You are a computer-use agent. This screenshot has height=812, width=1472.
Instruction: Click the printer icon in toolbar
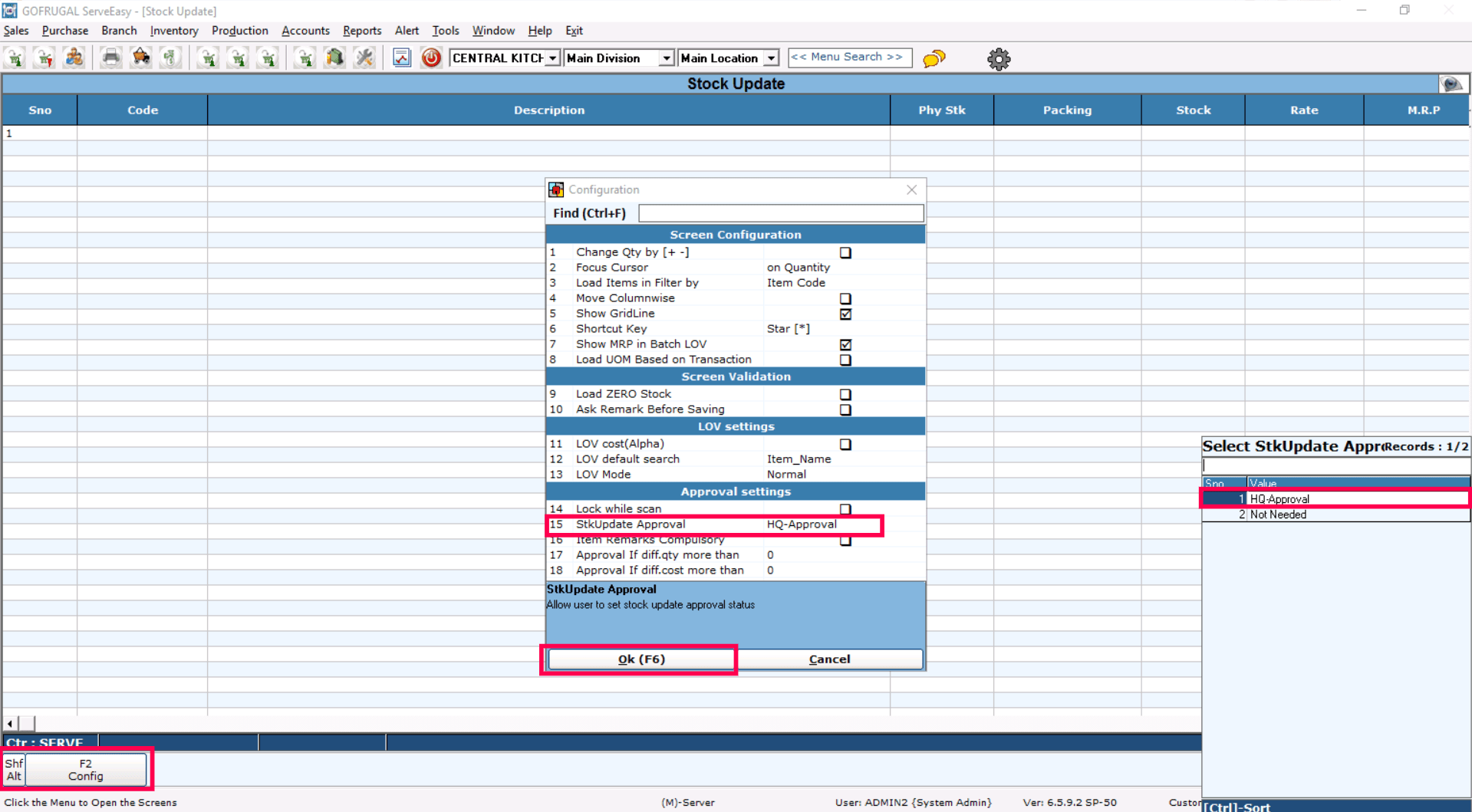click(111, 58)
